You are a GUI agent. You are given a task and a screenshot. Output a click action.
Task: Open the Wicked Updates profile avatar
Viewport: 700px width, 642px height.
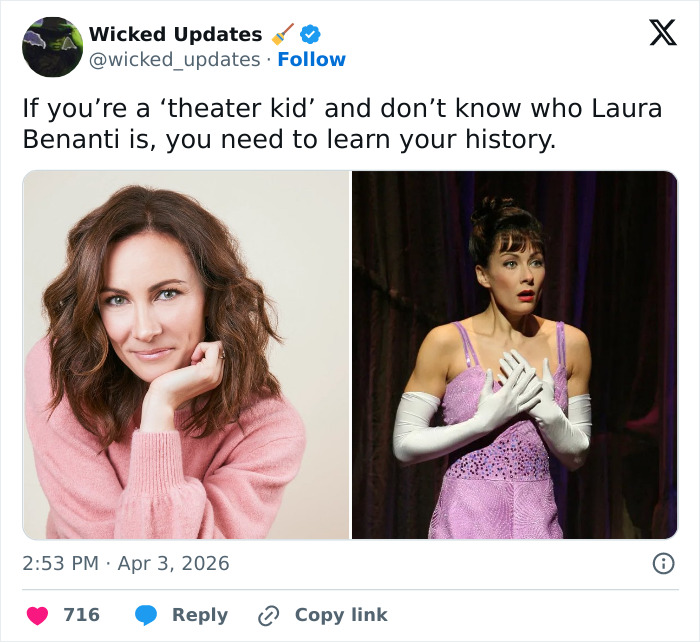(52, 46)
